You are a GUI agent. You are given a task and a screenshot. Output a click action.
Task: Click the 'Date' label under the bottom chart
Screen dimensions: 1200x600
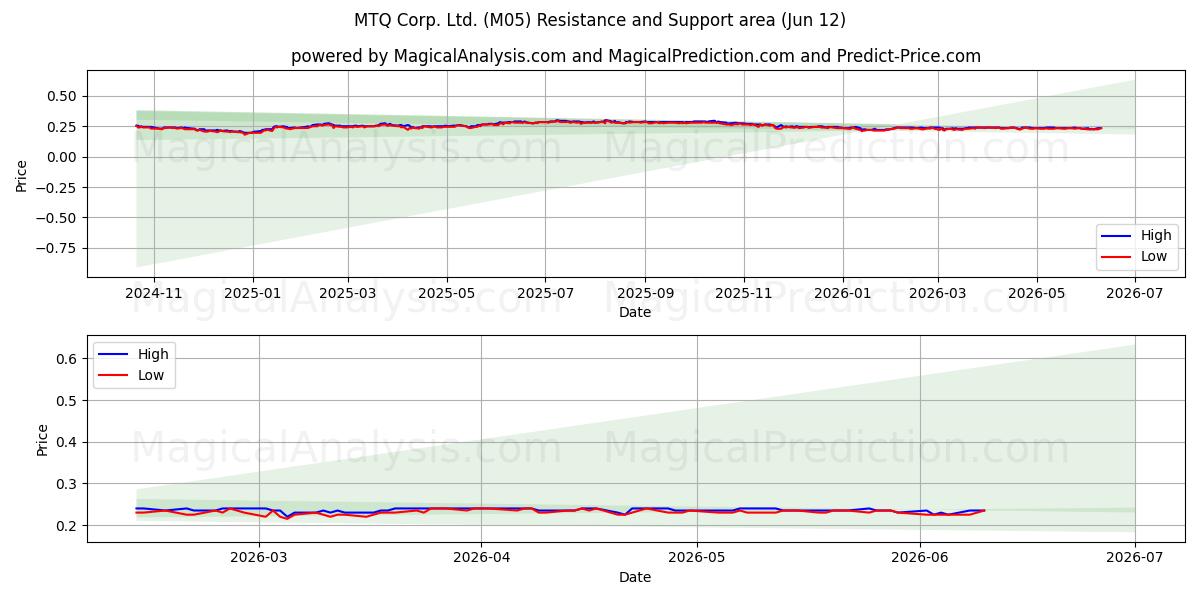click(x=635, y=577)
